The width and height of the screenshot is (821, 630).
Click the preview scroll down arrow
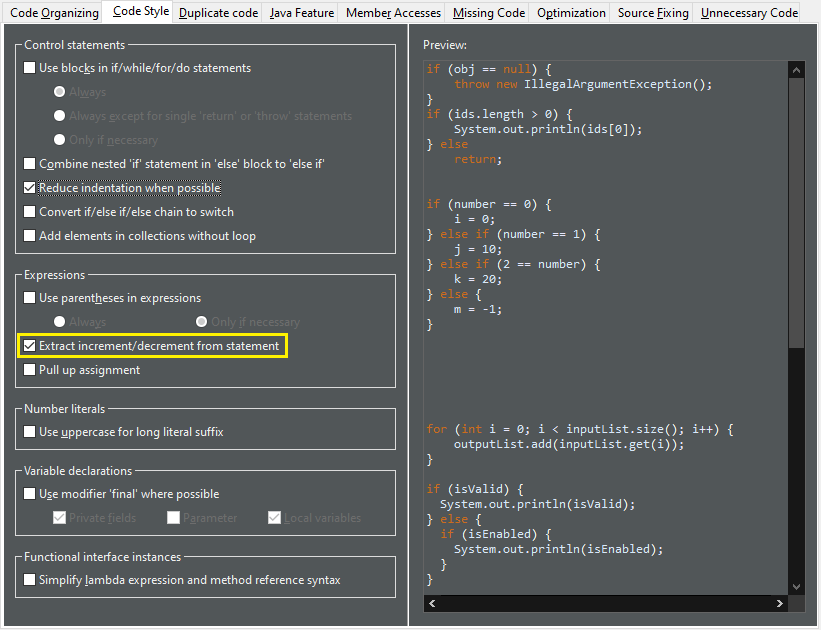coord(796,587)
